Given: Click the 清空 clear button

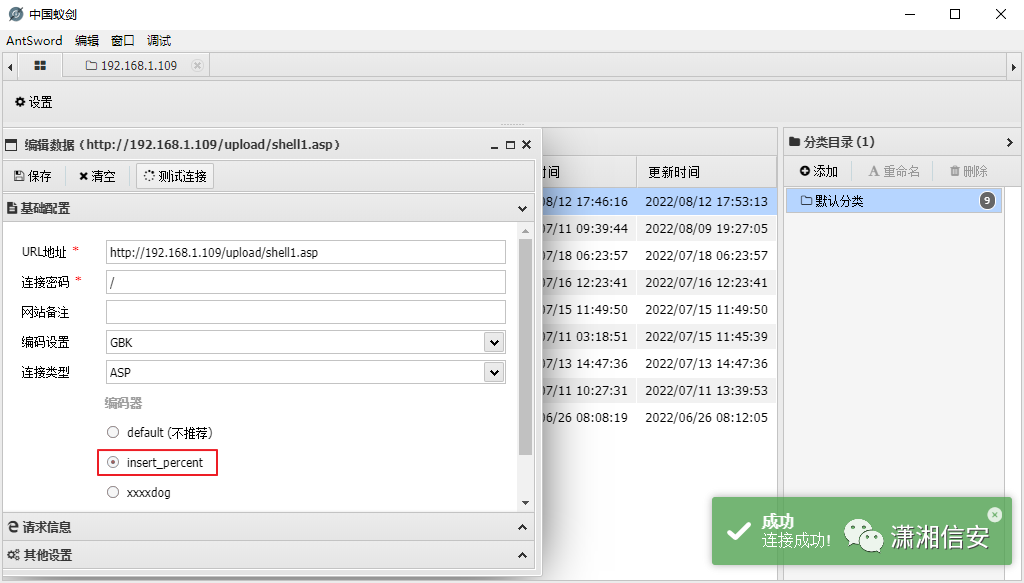Looking at the screenshot, I should [97, 176].
